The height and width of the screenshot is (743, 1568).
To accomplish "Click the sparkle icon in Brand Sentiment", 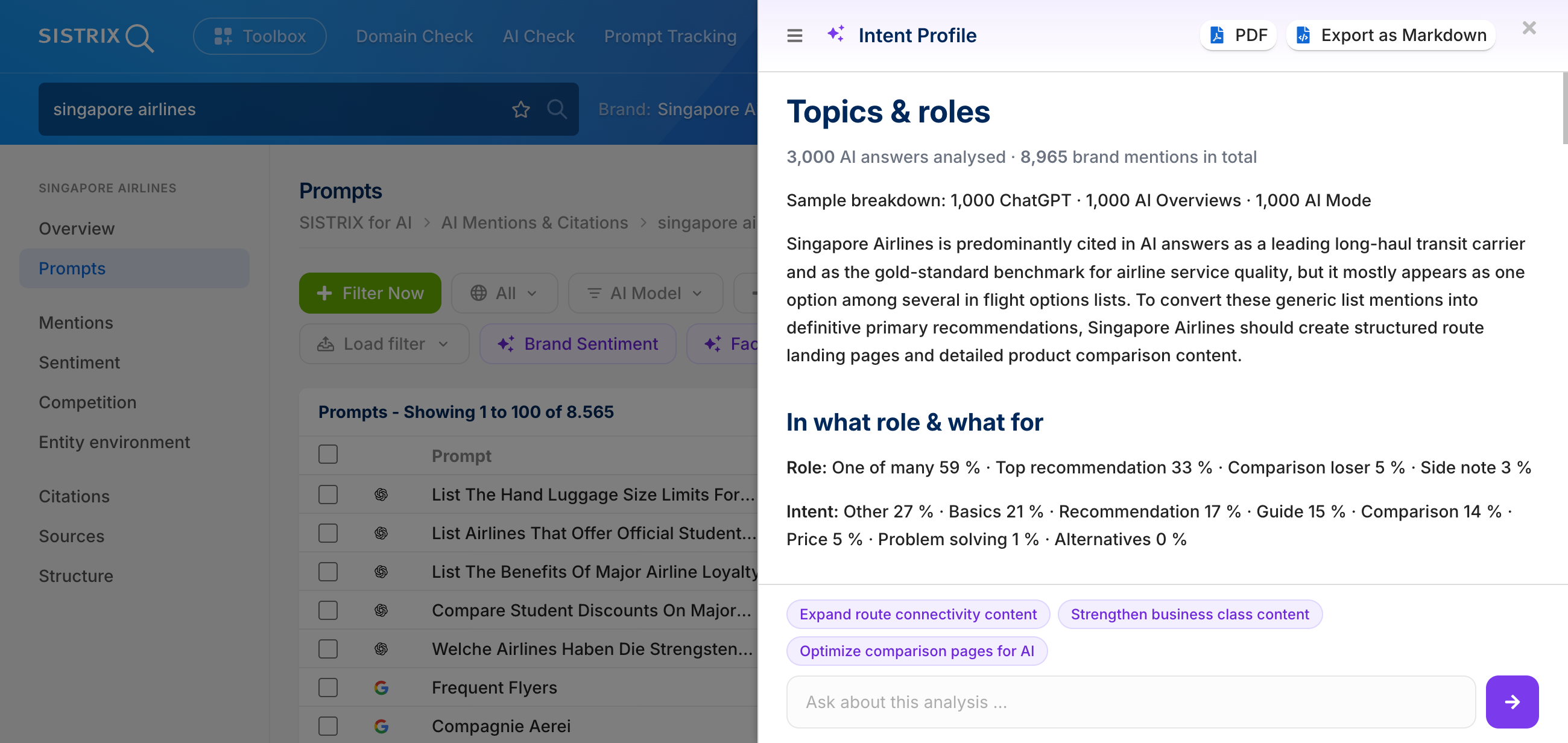I will 506,344.
